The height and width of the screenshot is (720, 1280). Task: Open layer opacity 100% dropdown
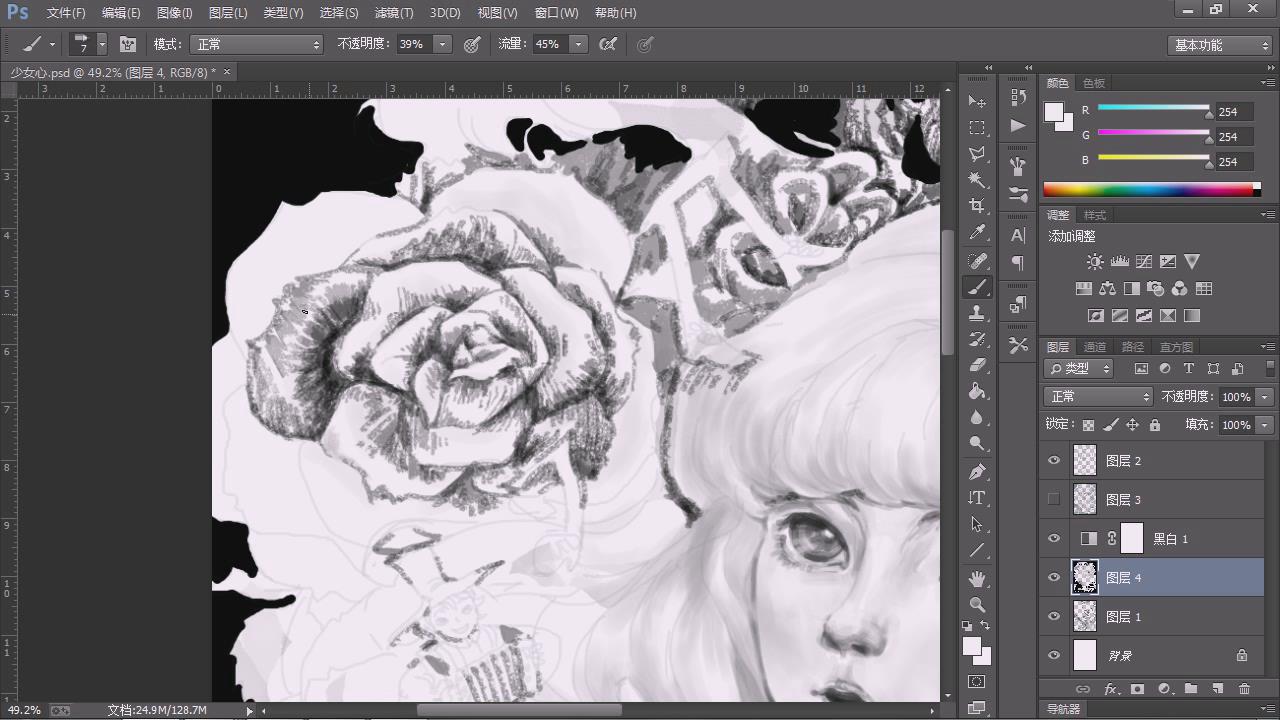[1265, 397]
